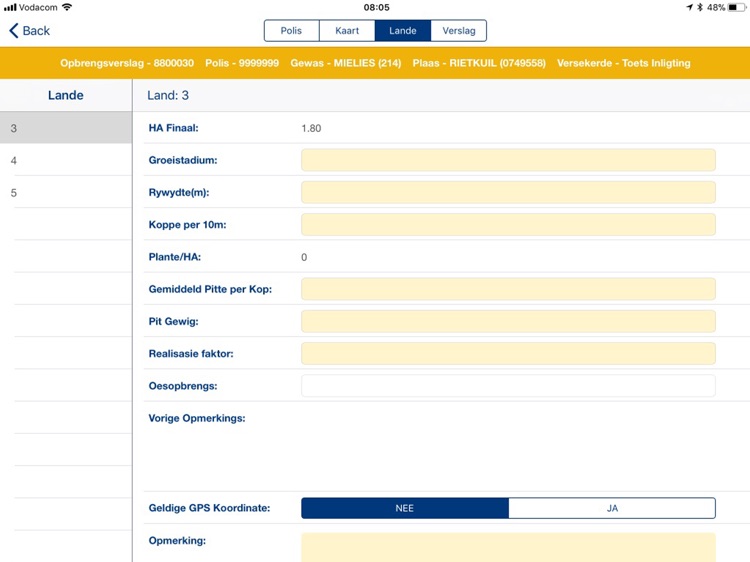Select the Lande tab
Screen dimensions: 750x562
click(403, 31)
